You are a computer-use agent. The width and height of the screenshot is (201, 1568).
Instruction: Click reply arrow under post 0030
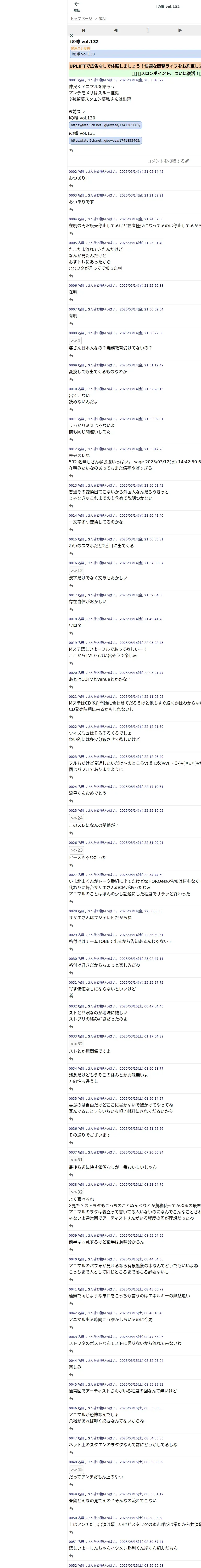pos(71,973)
